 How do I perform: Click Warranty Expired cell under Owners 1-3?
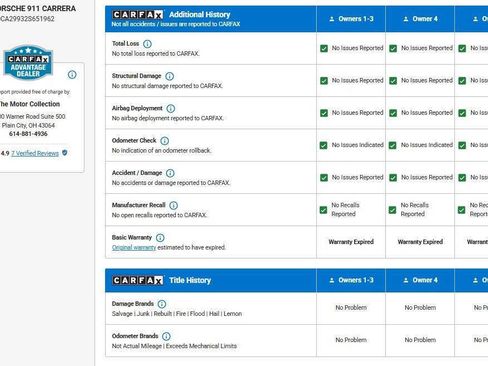pyautogui.click(x=351, y=242)
